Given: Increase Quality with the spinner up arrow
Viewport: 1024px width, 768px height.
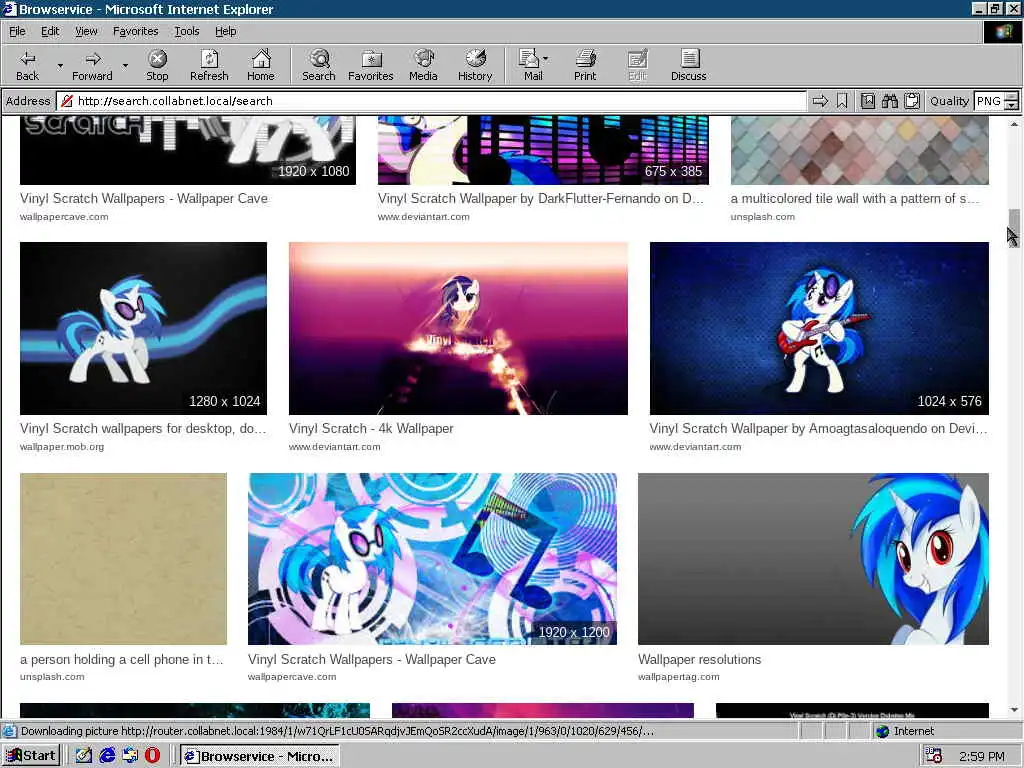Looking at the screenshot, I should [x=1011, y=97].
